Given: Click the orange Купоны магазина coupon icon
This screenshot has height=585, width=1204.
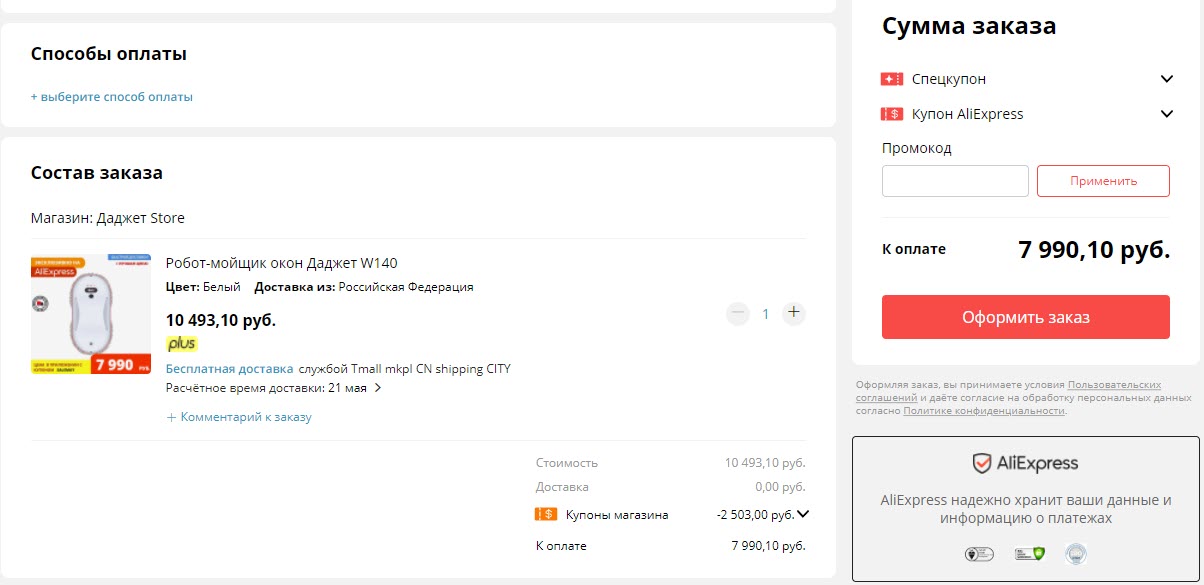Looking at the screenshot, I should [546, 515].
